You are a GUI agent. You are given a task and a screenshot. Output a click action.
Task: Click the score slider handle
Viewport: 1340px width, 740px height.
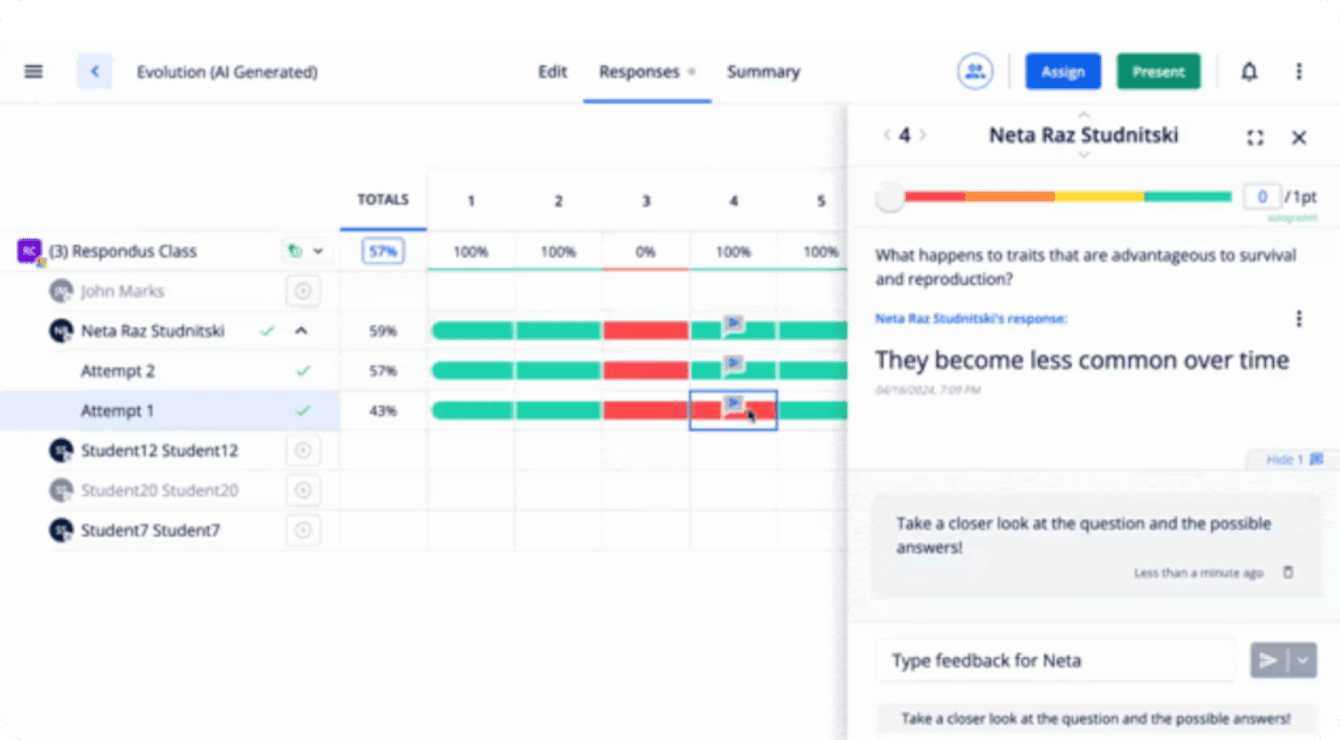coord(889,197)
